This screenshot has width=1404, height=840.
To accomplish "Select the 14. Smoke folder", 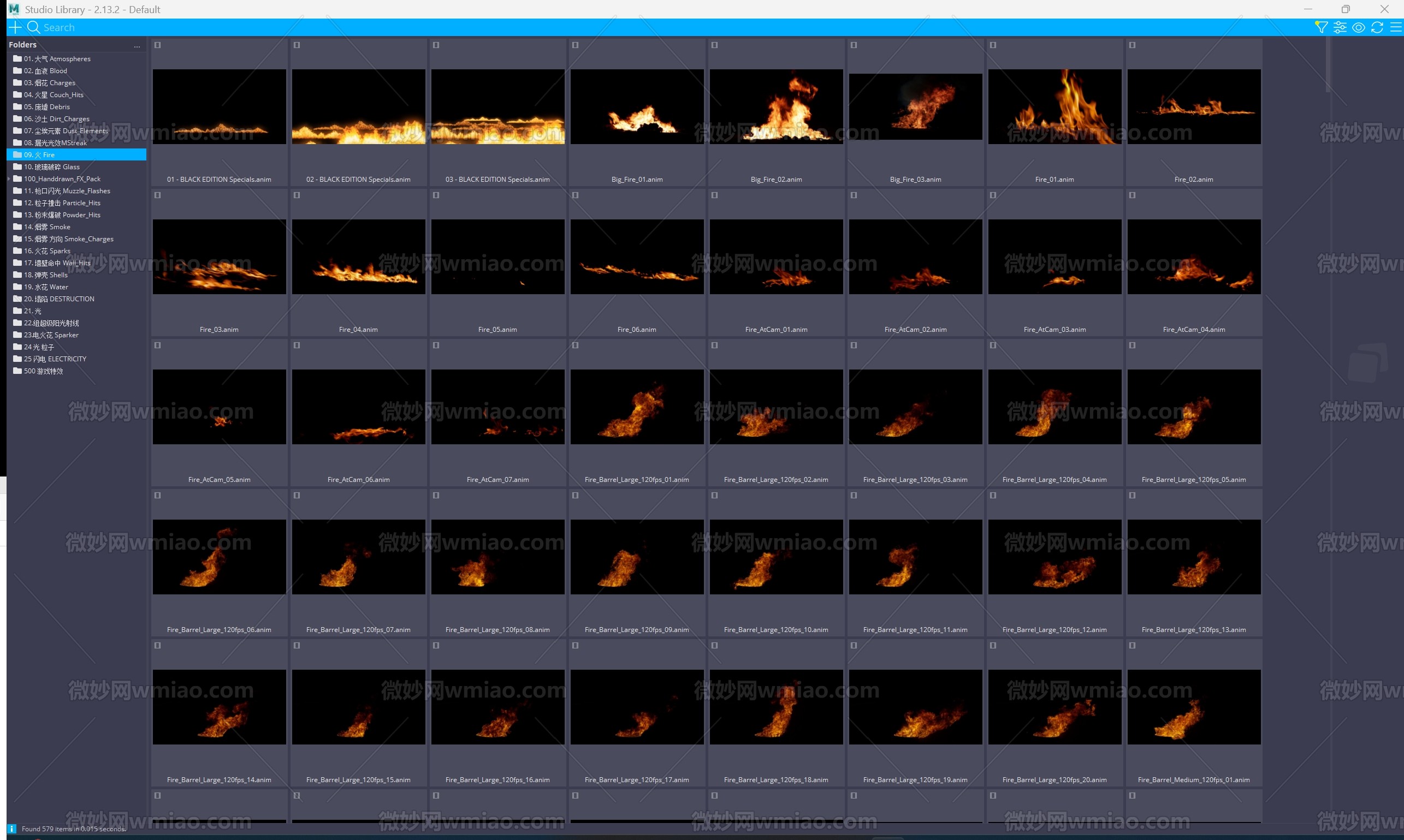I will (x=76, y=227).
